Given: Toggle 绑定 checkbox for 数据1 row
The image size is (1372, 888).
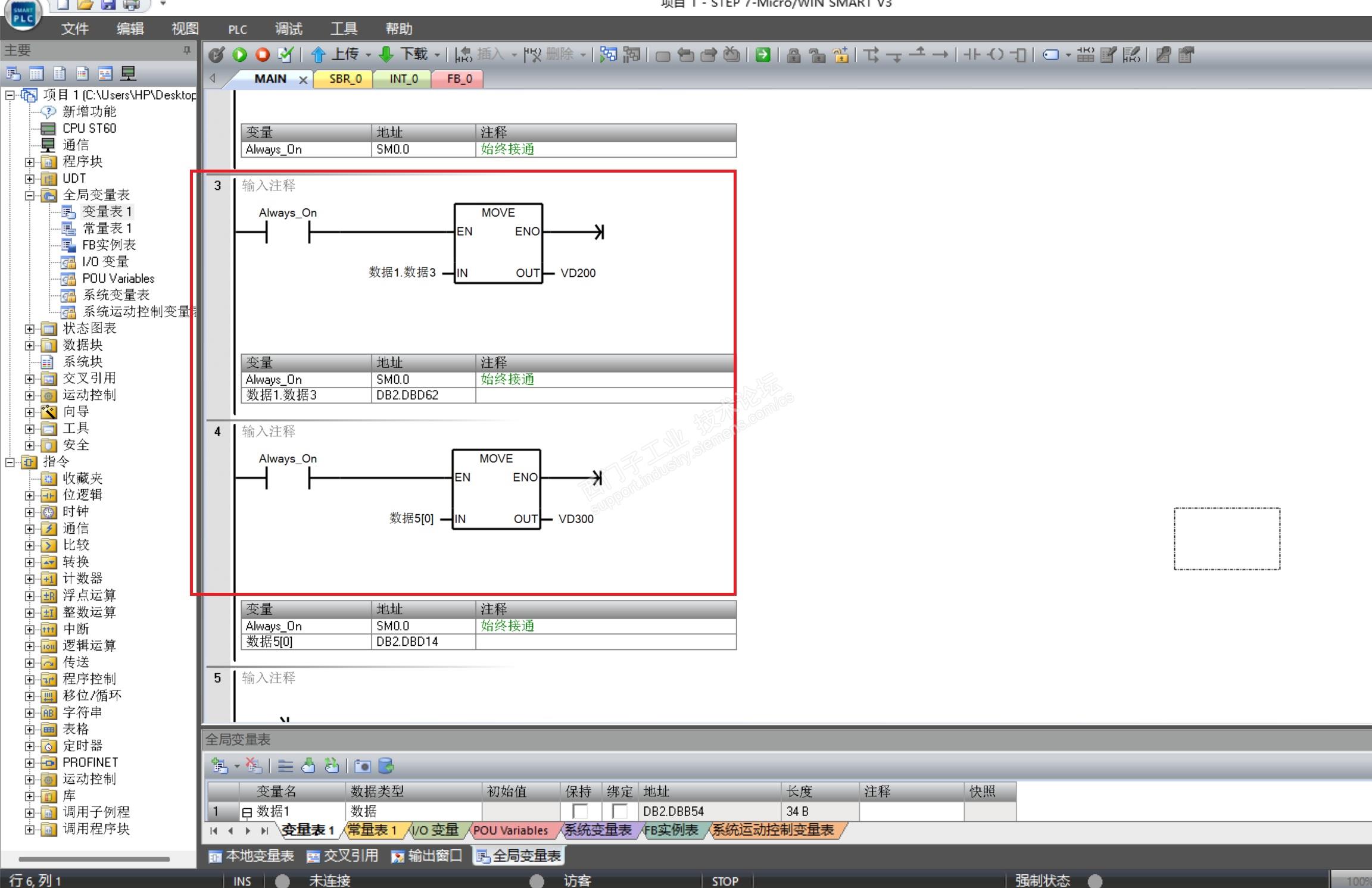Looking at the screenshot, I should [619, 811].
